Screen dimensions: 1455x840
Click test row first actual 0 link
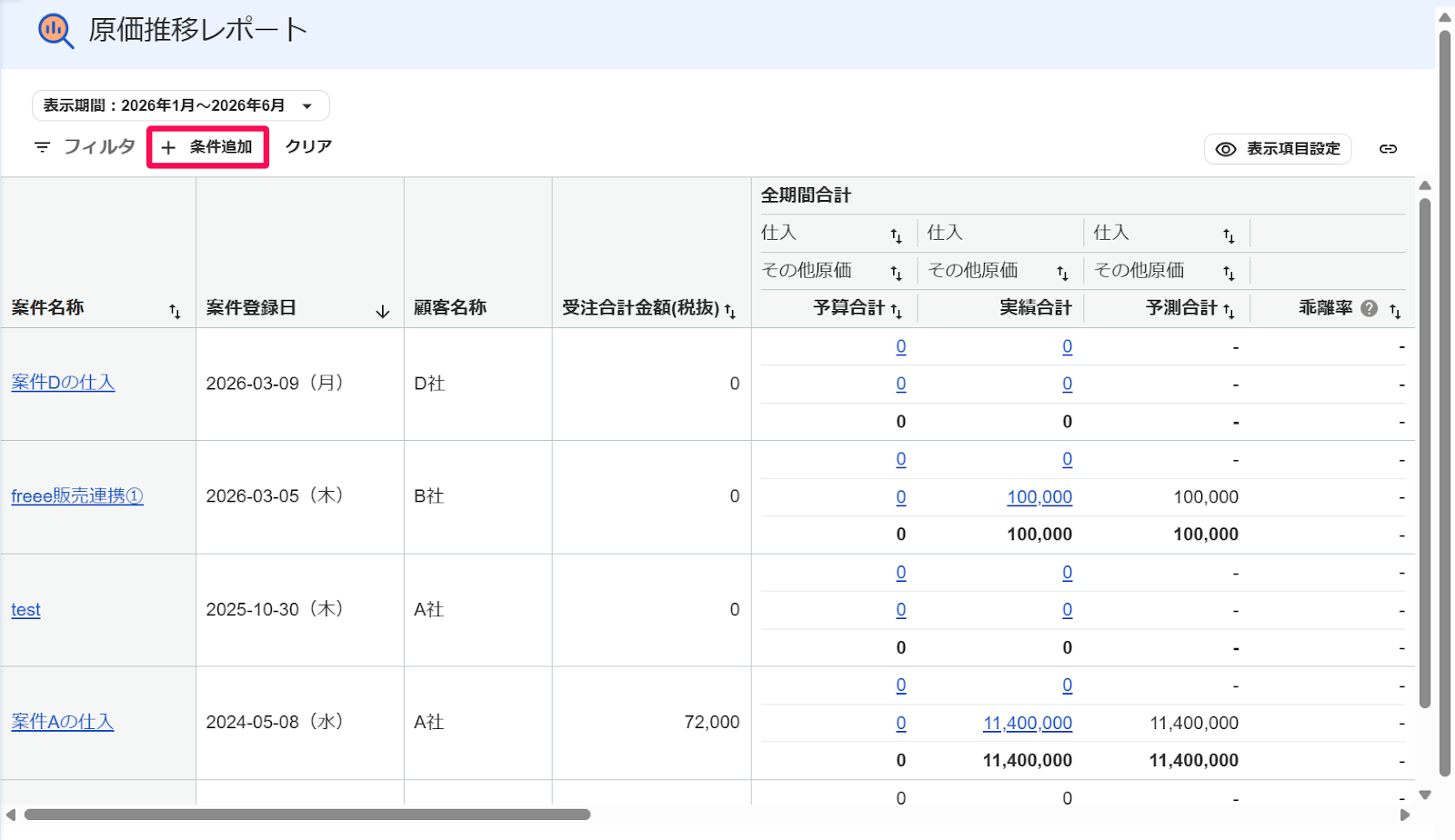(x=1068, y=573)
